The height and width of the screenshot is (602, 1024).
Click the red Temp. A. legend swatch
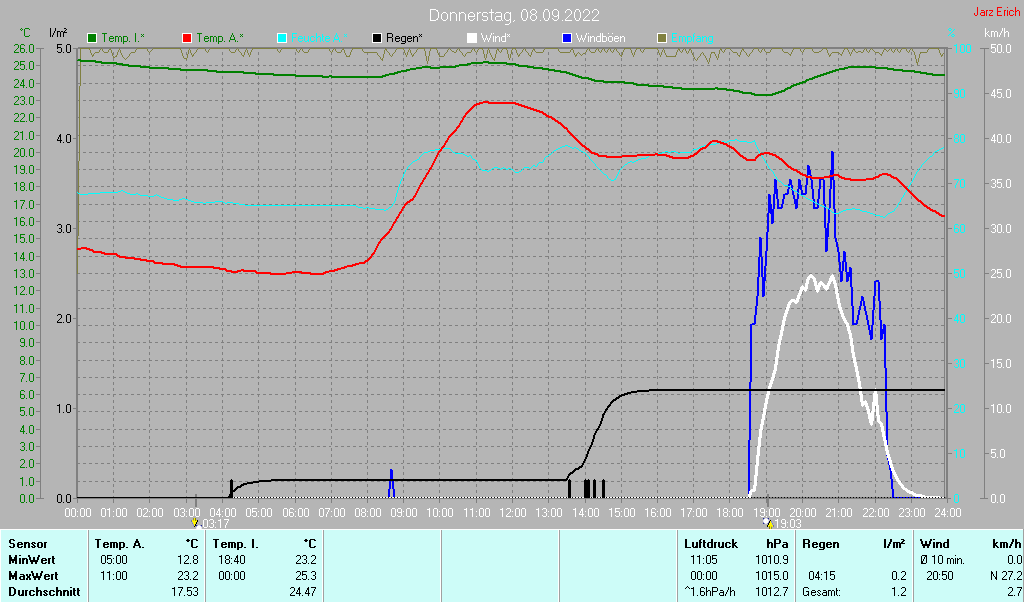pyautogui.click(x=187, y=38)
